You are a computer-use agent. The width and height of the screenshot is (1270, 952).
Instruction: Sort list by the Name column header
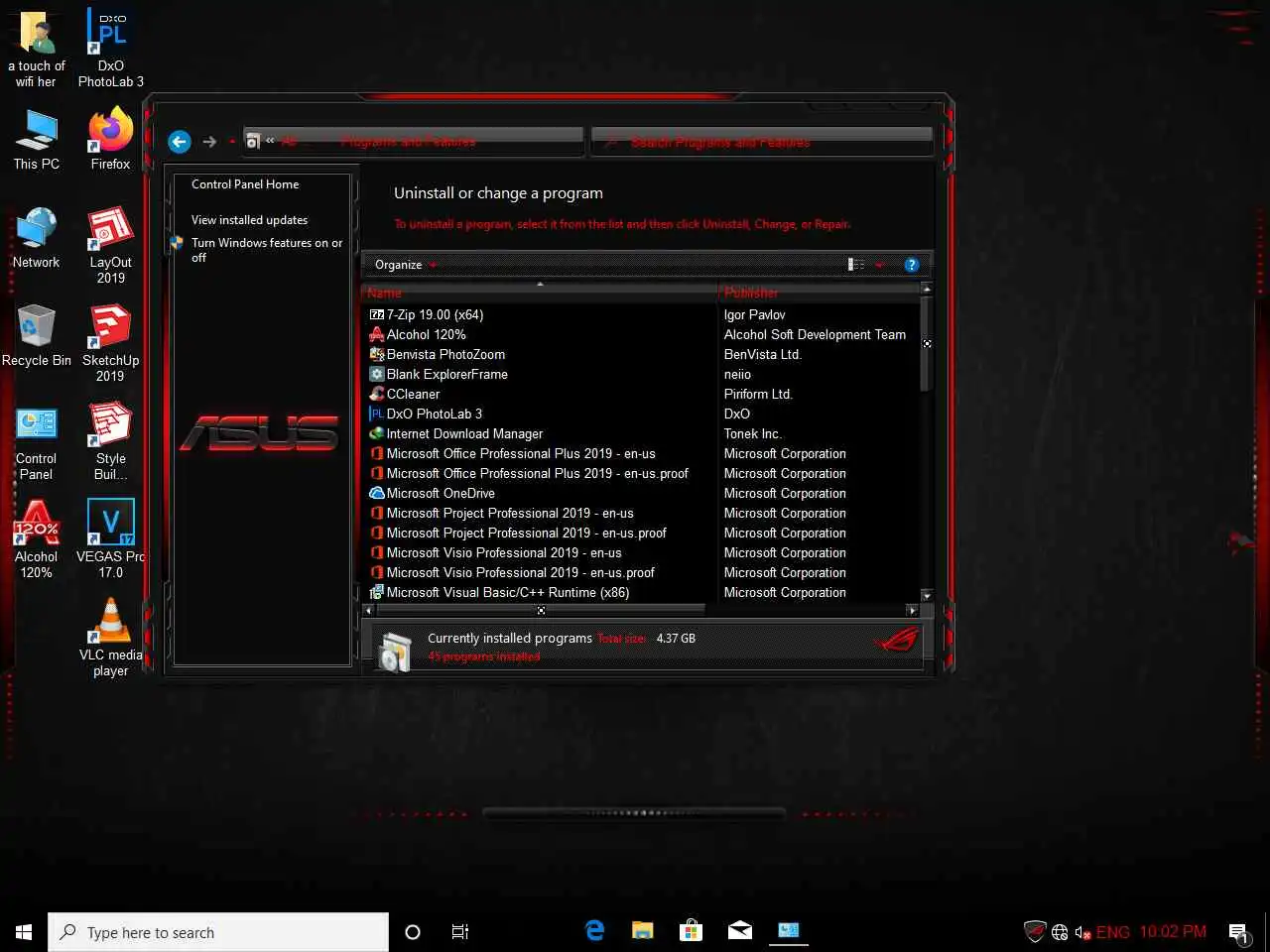coord(540,293)
